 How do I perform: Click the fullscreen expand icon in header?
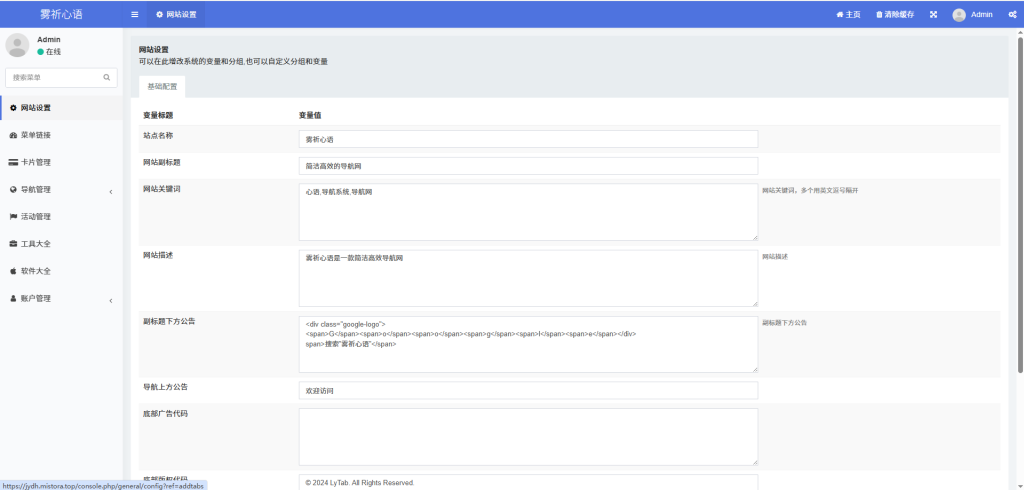tap(933, 15)
